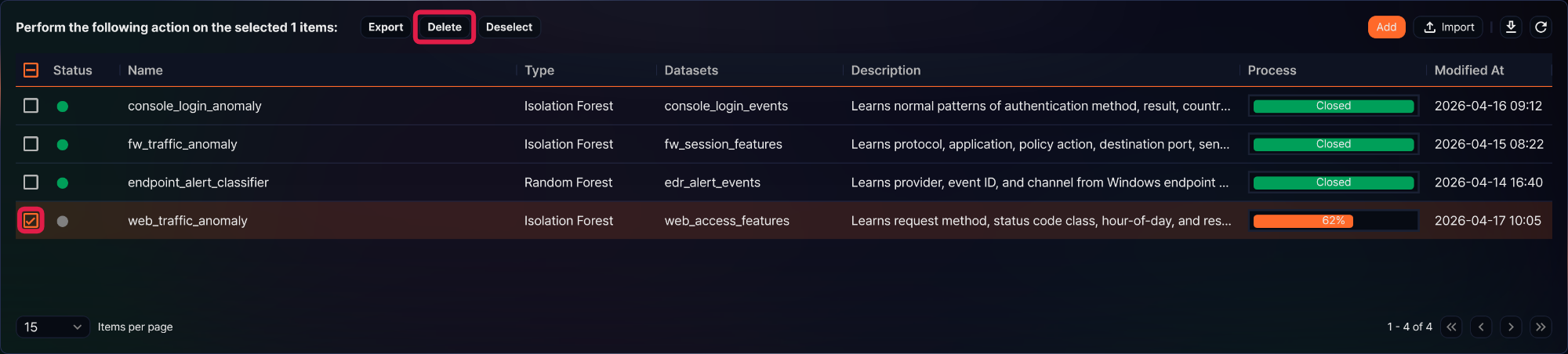Go to first page arrow
1568x354 pixels.
(1451, 327)
